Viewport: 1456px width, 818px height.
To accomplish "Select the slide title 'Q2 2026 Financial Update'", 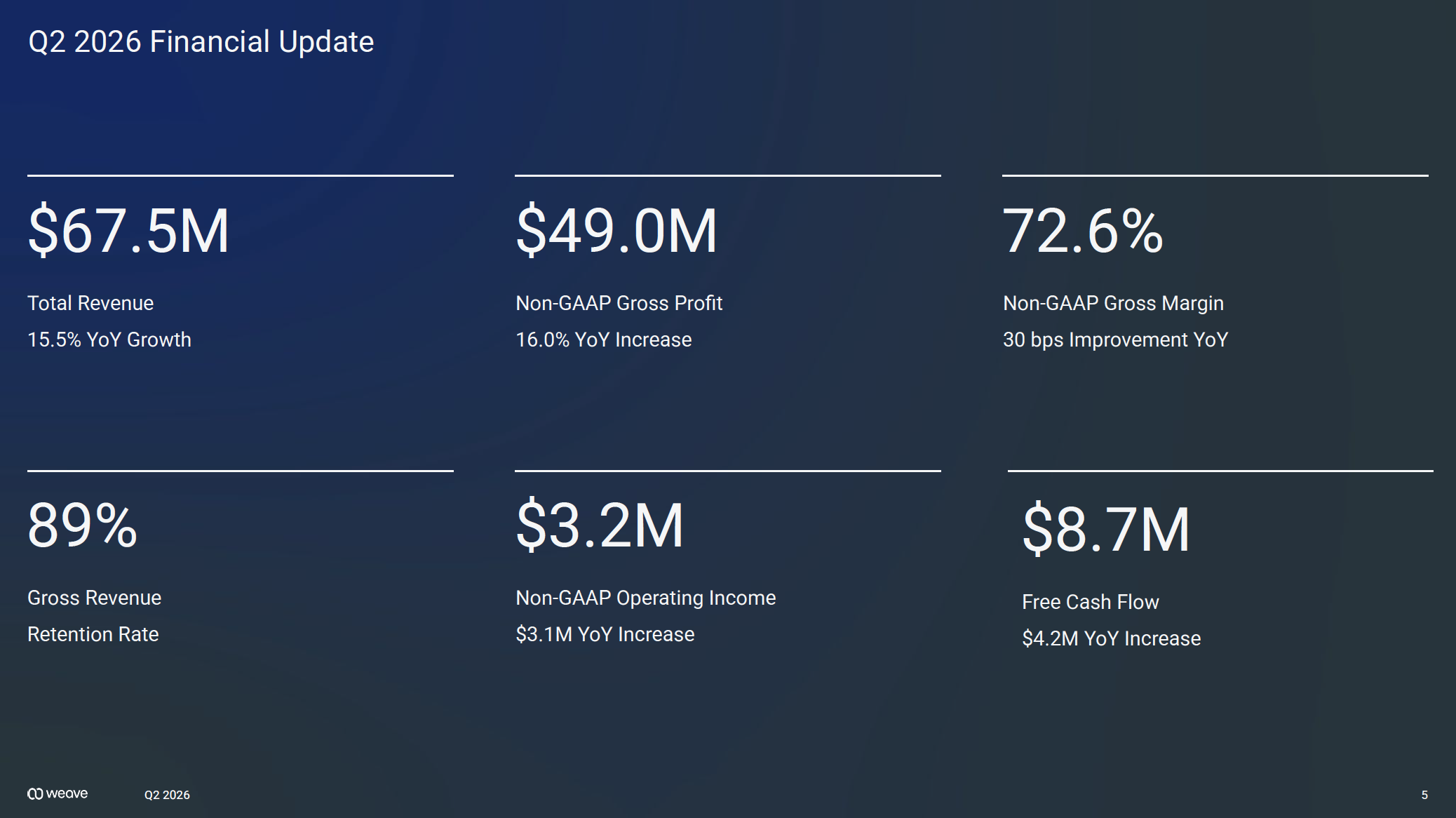I will click(x=201, y=42).
